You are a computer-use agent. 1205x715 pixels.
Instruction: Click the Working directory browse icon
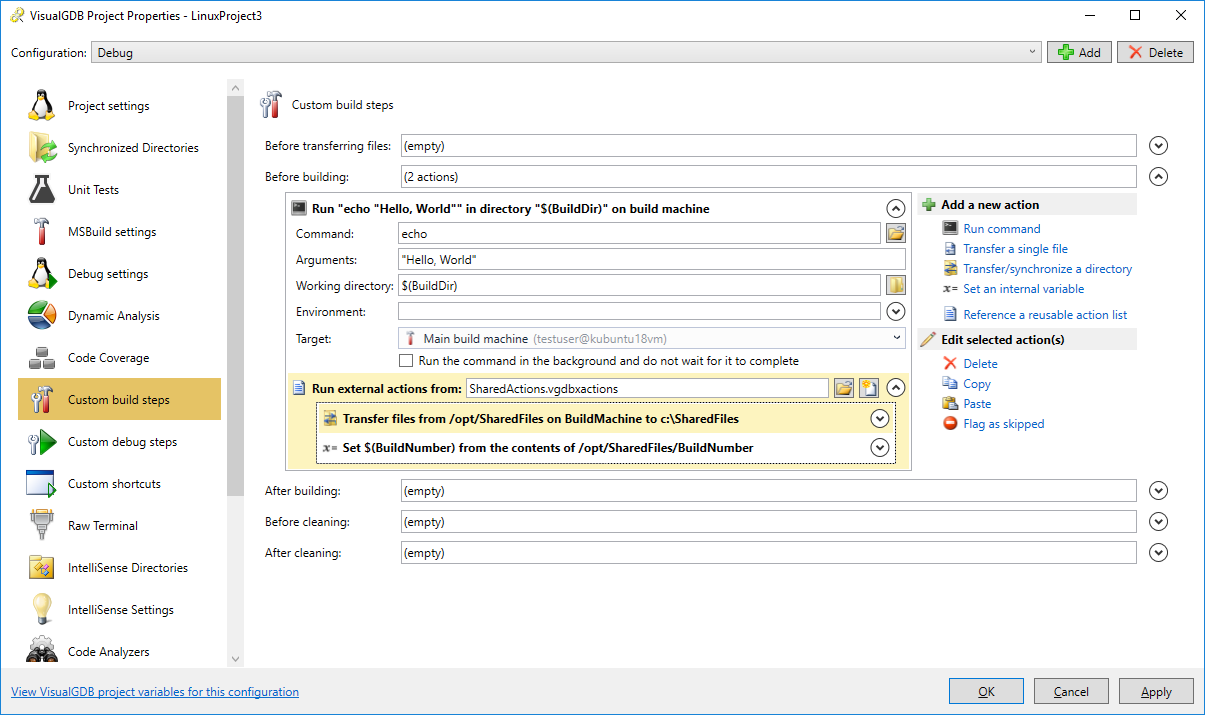tap(895, 285)
